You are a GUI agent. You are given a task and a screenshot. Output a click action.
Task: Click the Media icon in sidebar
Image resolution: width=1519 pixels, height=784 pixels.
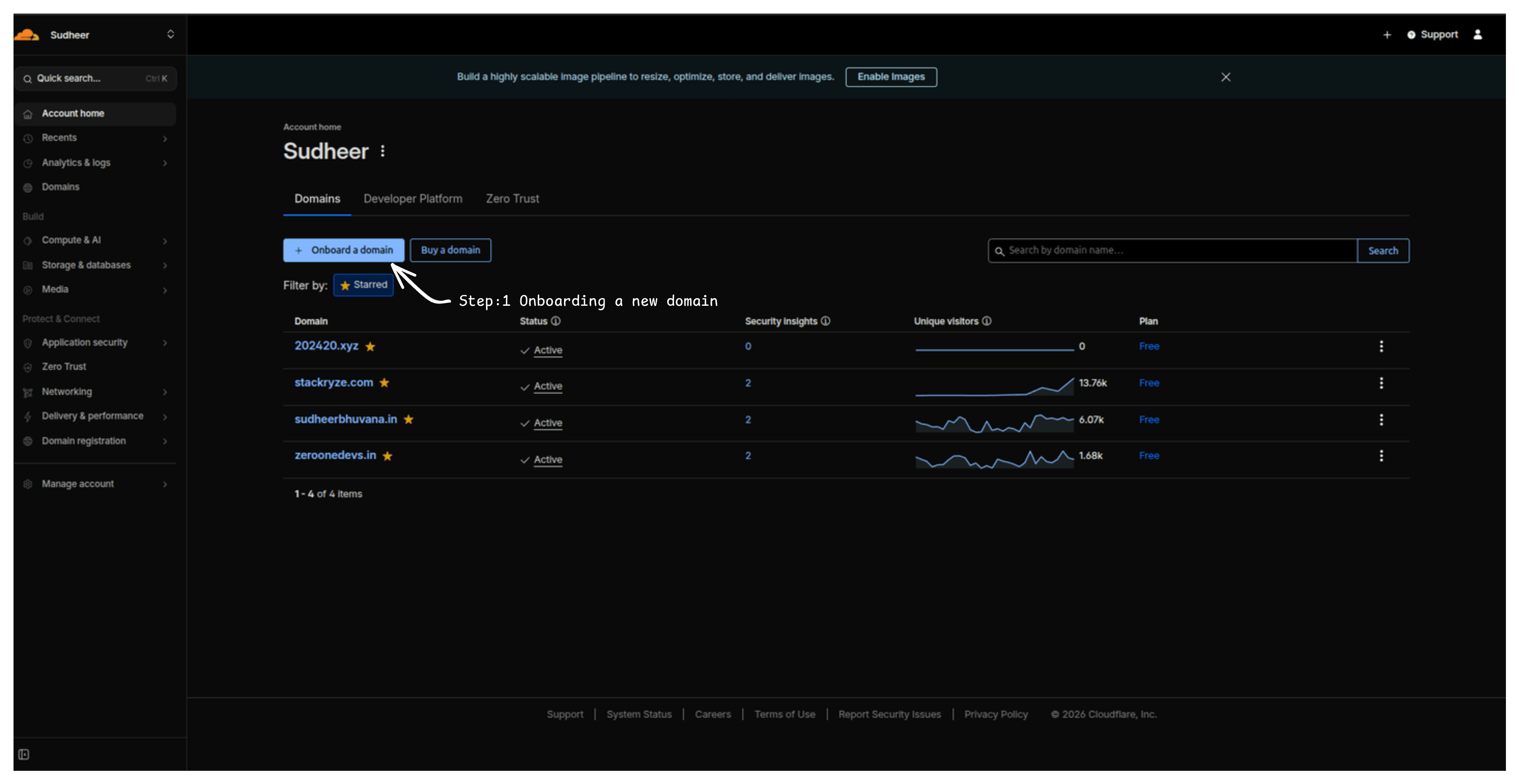[x=28, y=290]
